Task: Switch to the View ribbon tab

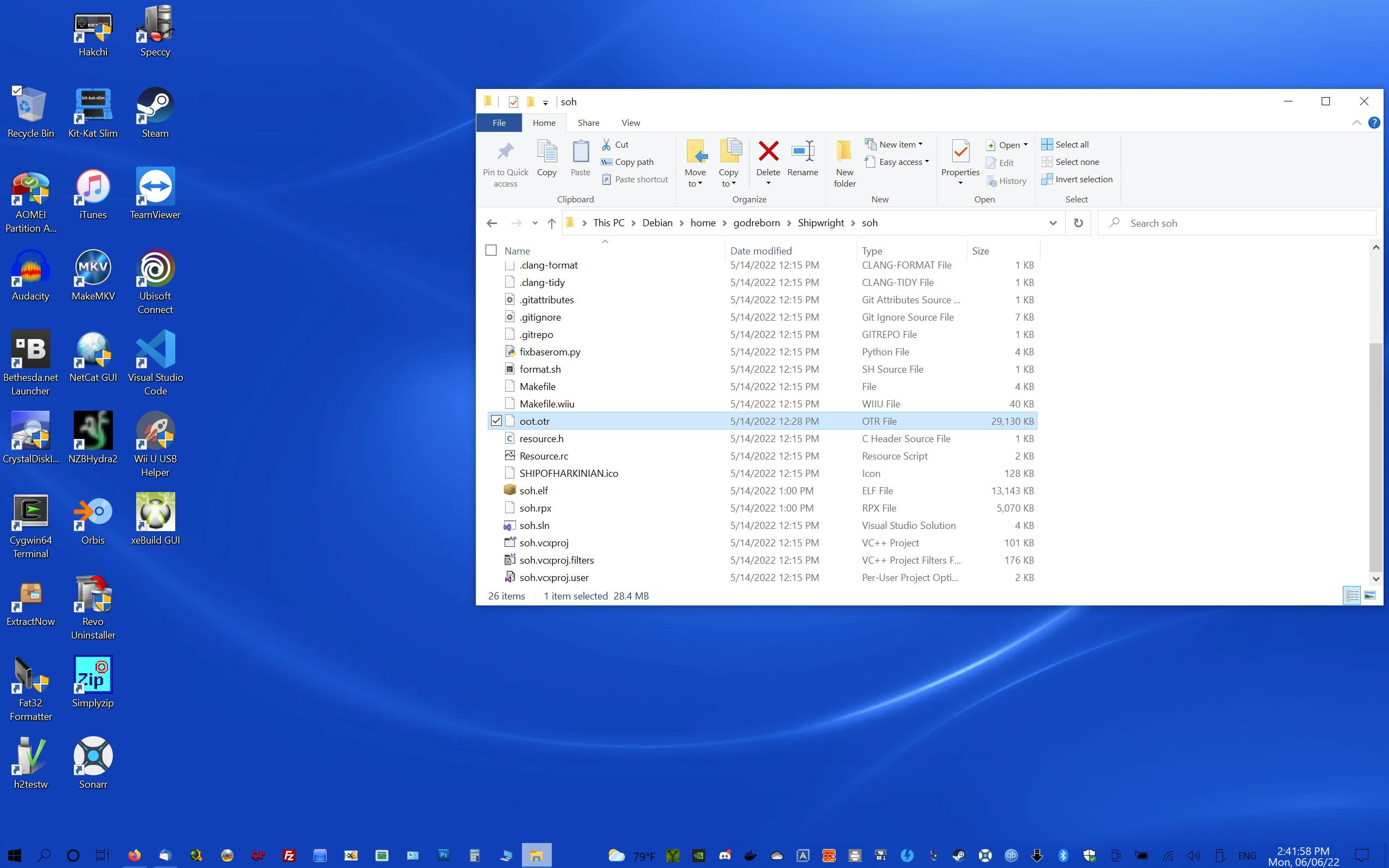Action: click(x=630, y=122)
